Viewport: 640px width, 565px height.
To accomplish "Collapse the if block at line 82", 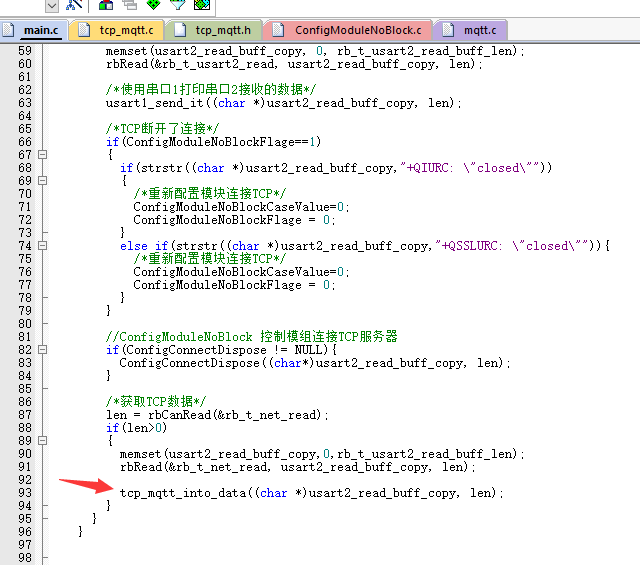I will coord(42,350).
